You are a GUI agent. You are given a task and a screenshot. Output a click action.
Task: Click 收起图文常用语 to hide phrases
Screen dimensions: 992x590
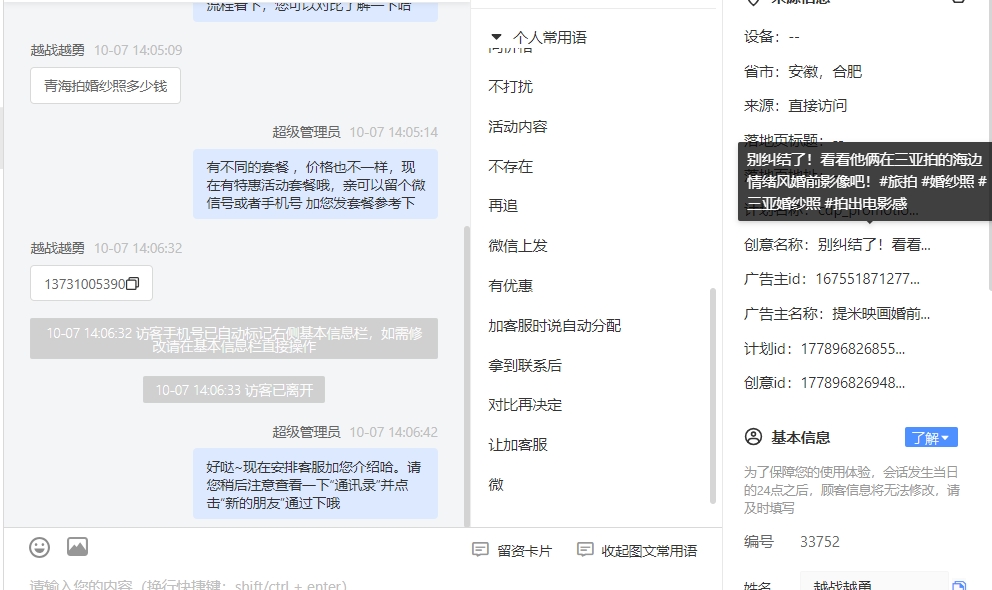[x=637, y=550]
